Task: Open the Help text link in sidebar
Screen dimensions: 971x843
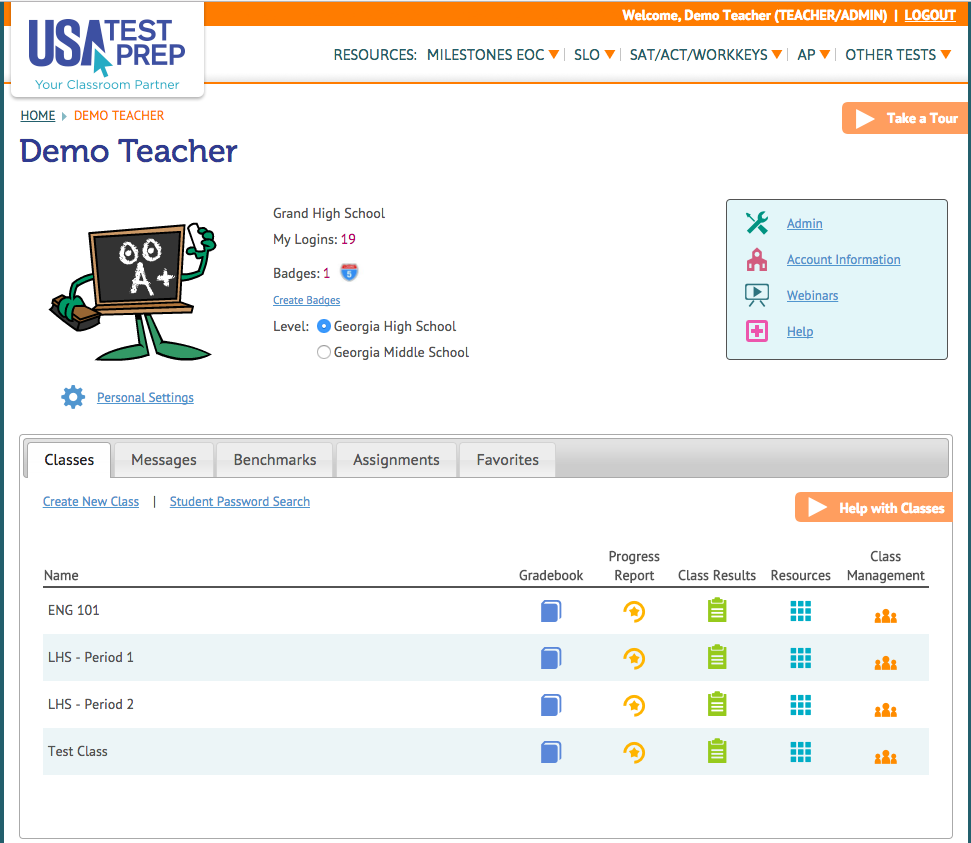Action: (799, 331)
